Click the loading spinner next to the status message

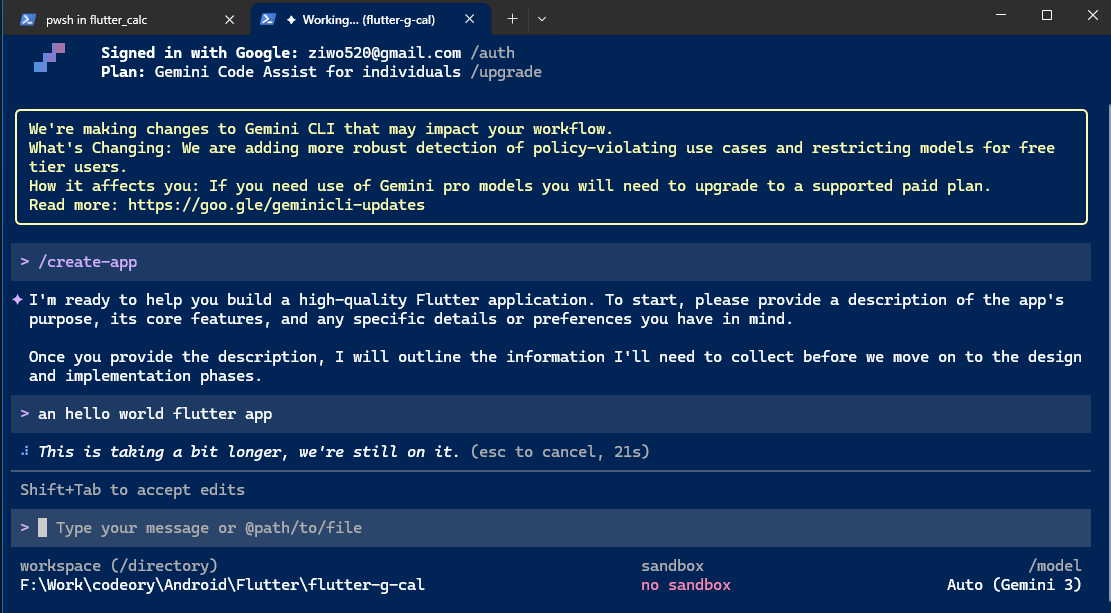(x=24, y=452)
